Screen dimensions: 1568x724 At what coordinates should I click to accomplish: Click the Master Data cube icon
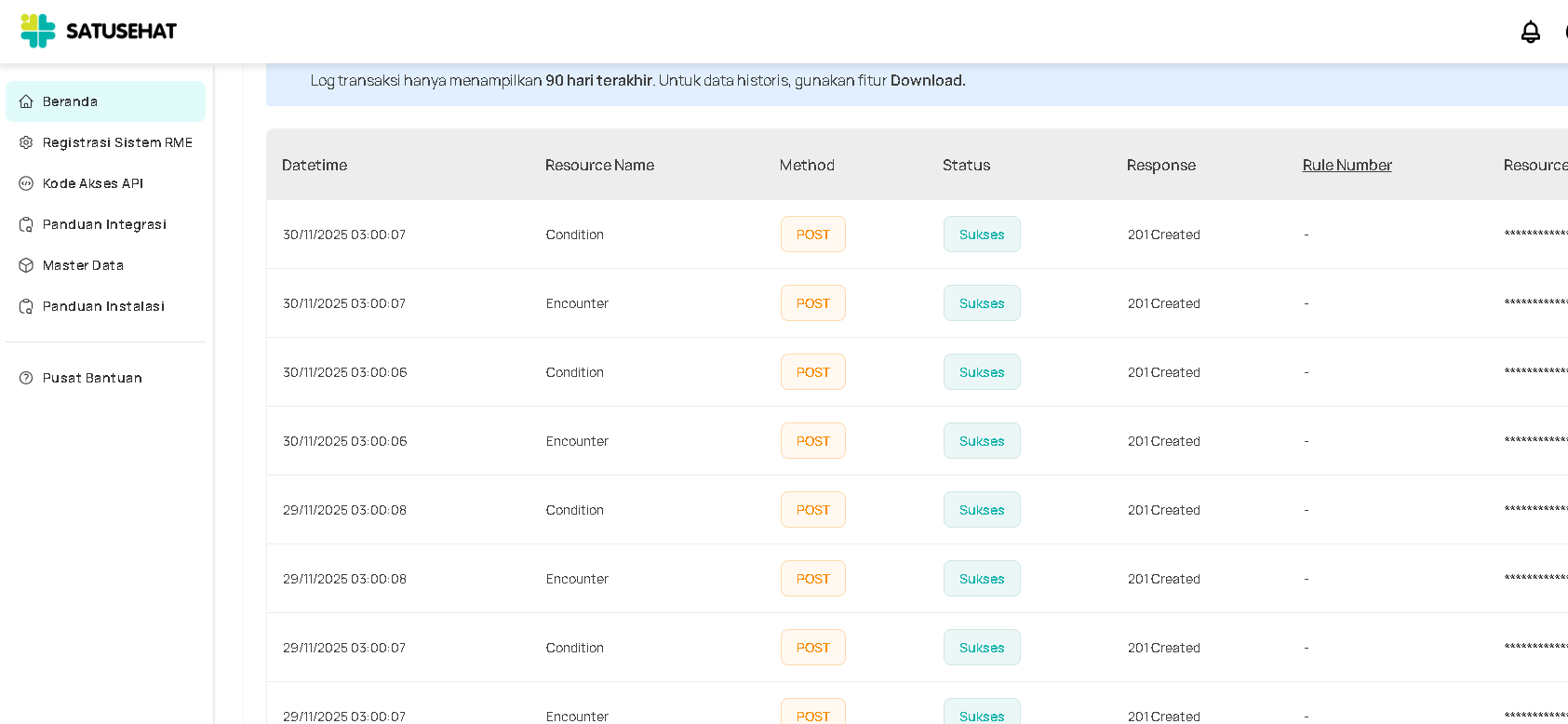[26, 265]
